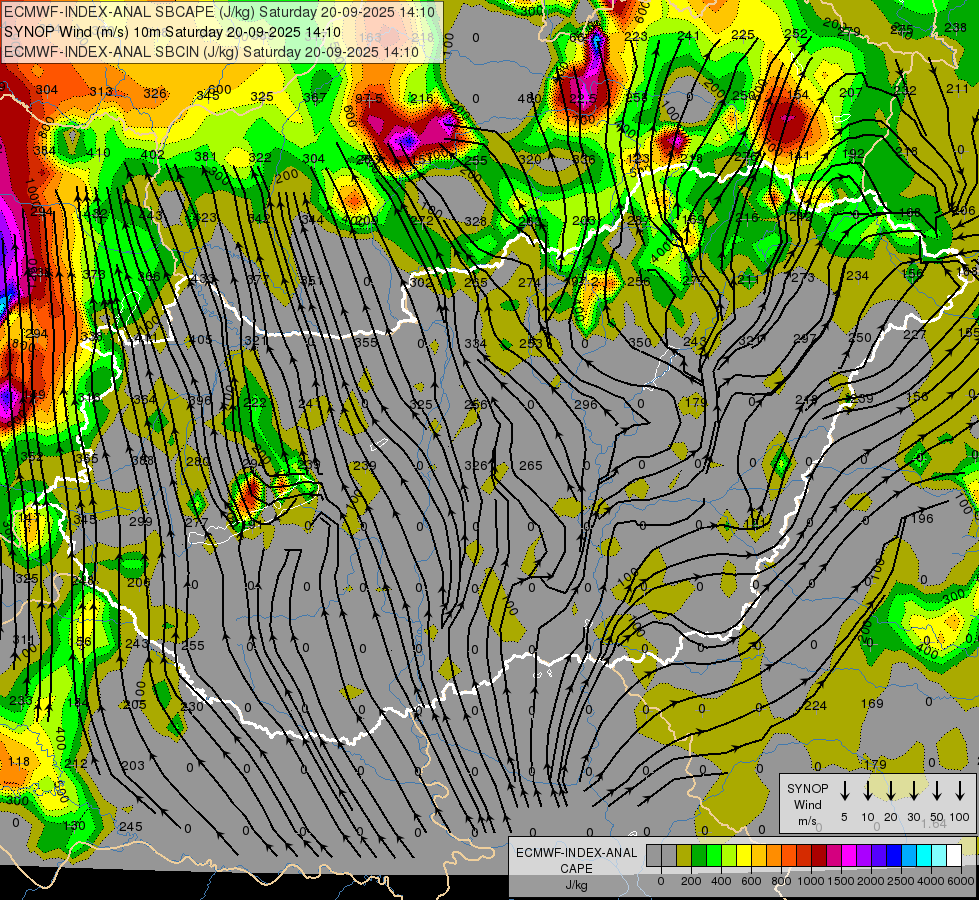This screenshot has height=900, width=979.
Task: Click the map value '405'
Action: [200, 340]
